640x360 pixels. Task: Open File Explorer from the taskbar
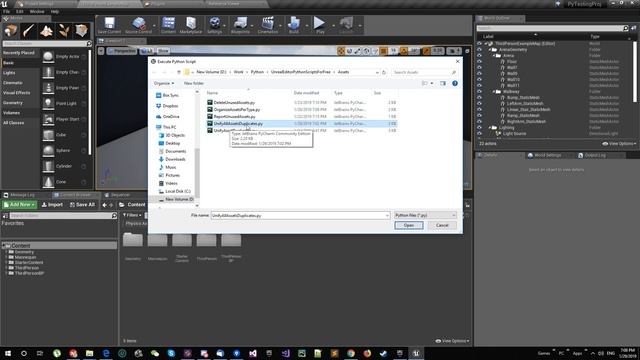(89, 353)
